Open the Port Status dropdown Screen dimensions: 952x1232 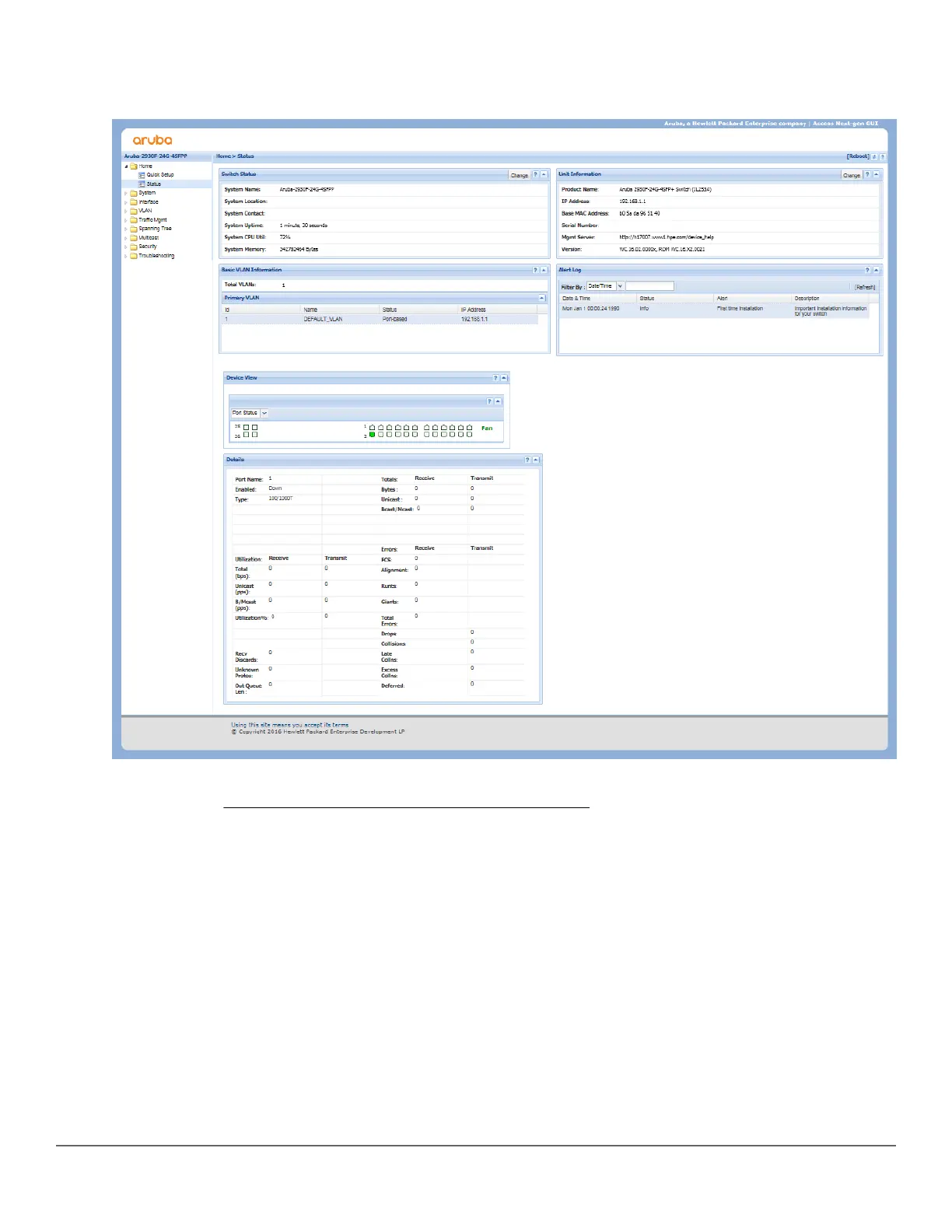click(264, 413)
